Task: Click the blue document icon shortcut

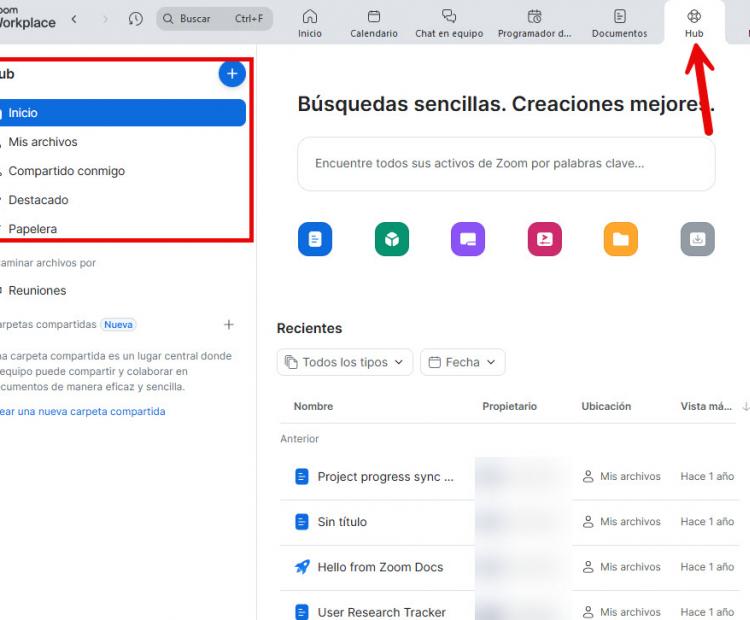Action: pos(315,239)
